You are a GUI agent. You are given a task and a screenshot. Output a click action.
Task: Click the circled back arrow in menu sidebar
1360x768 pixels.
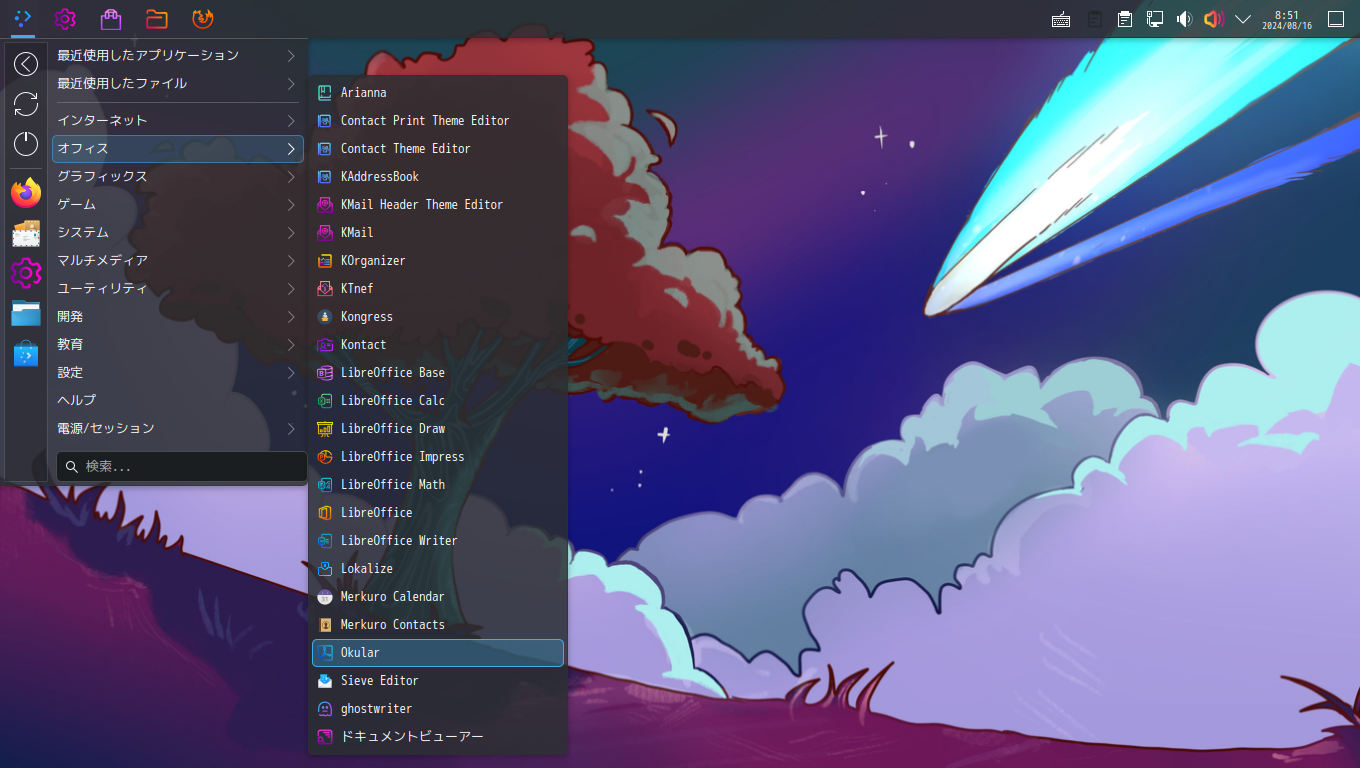tap(26, 64)
